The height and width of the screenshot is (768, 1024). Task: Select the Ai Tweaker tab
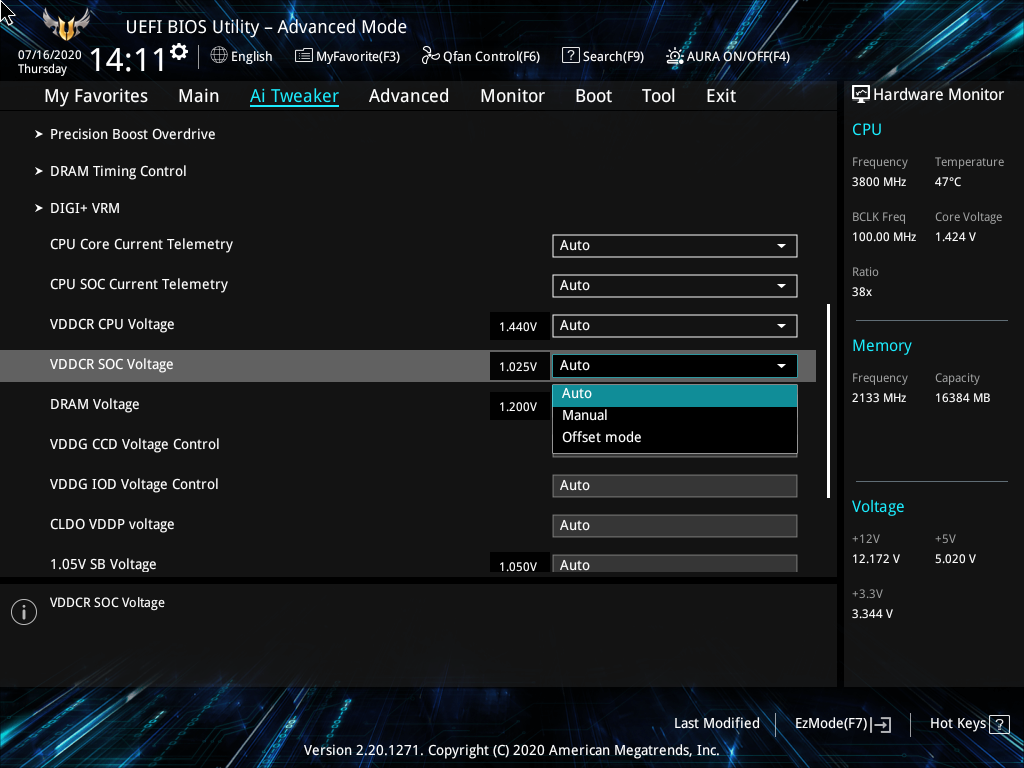tap(294, 96)
